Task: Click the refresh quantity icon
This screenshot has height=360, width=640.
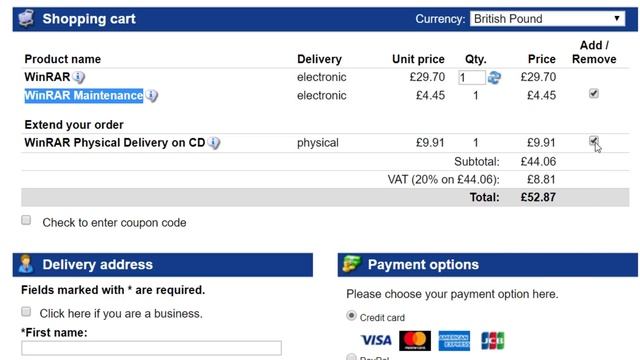Action: click(x=494, y=78)
